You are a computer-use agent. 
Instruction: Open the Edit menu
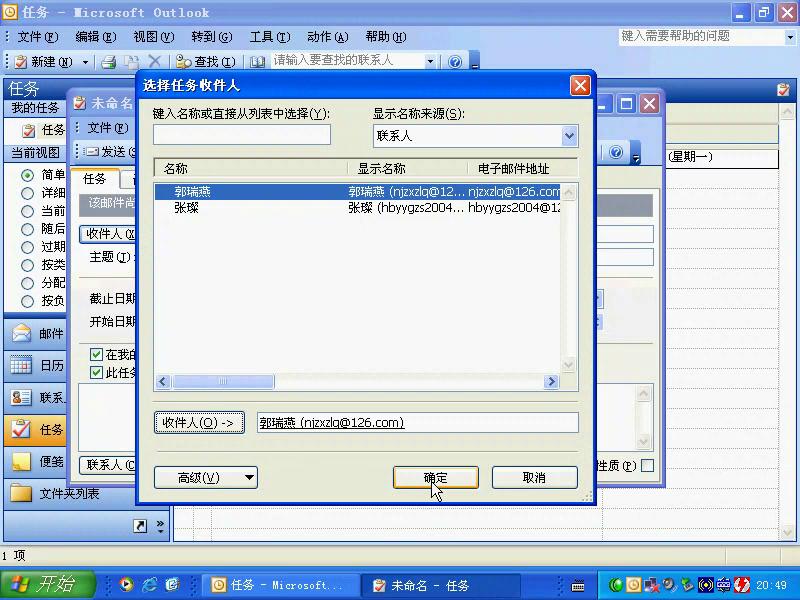95,37
